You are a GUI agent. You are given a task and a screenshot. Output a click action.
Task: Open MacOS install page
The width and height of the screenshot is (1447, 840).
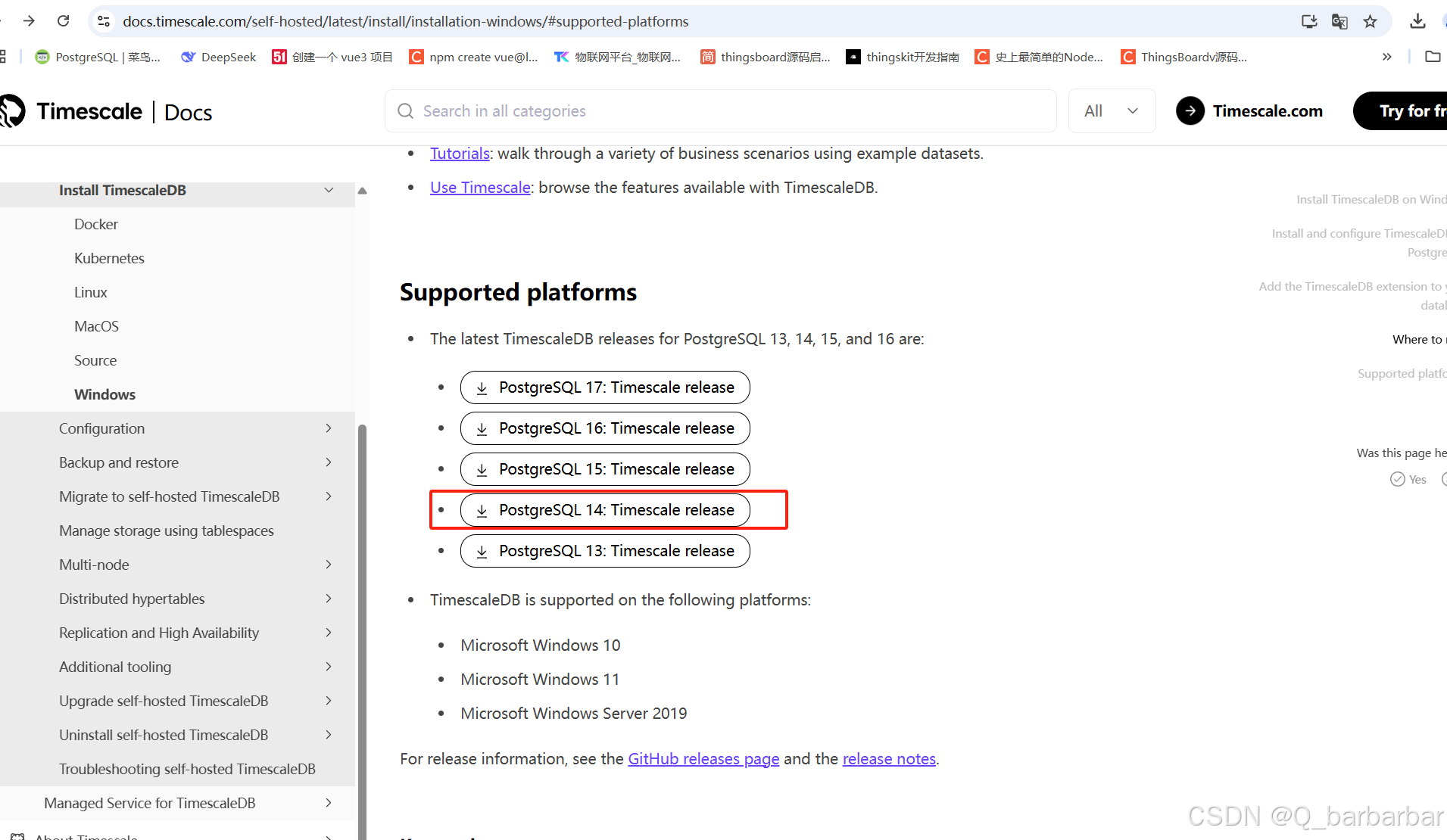point(97,326)
